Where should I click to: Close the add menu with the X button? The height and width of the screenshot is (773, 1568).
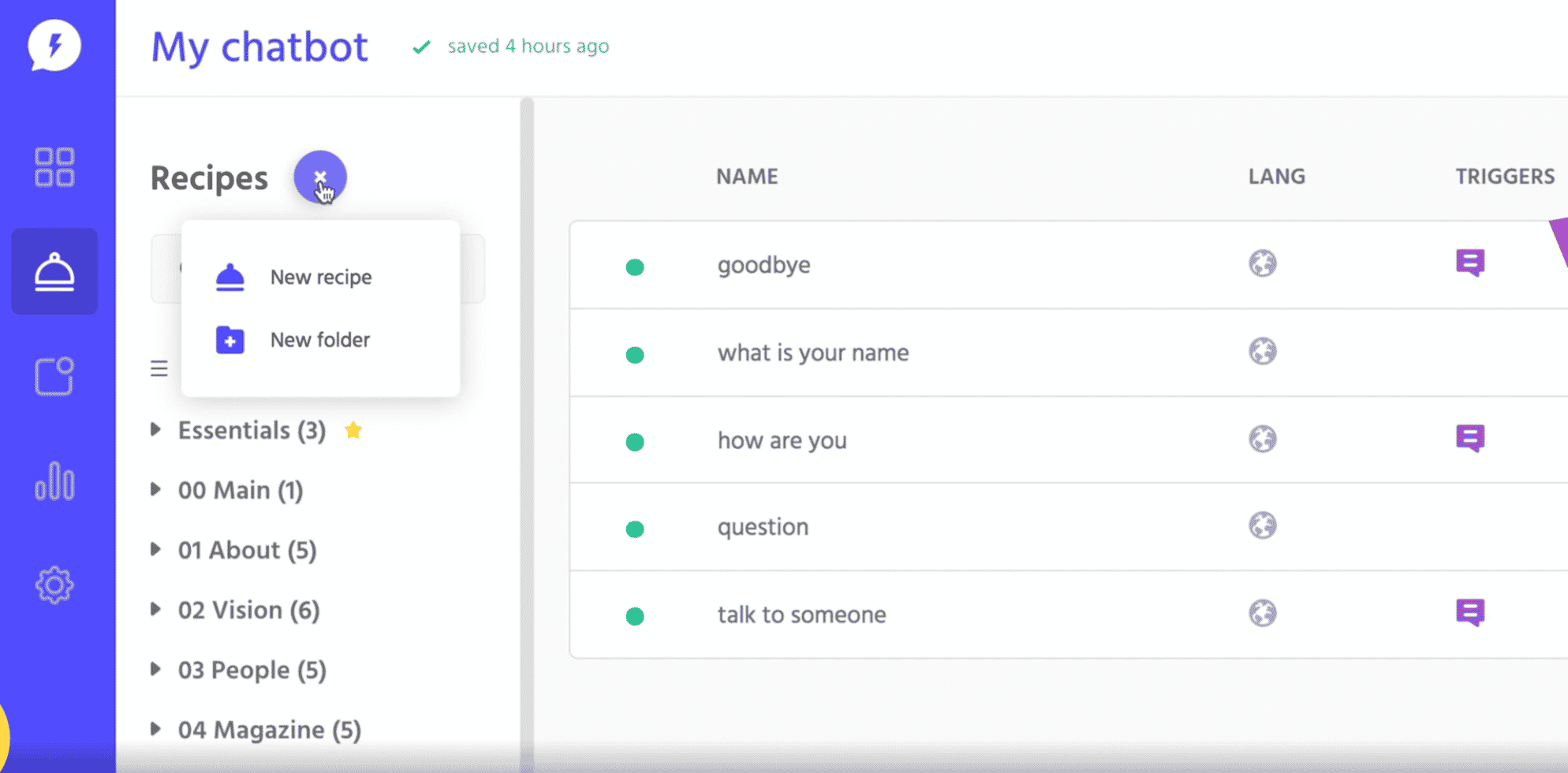pyautogui.click(x=322, y=175)
